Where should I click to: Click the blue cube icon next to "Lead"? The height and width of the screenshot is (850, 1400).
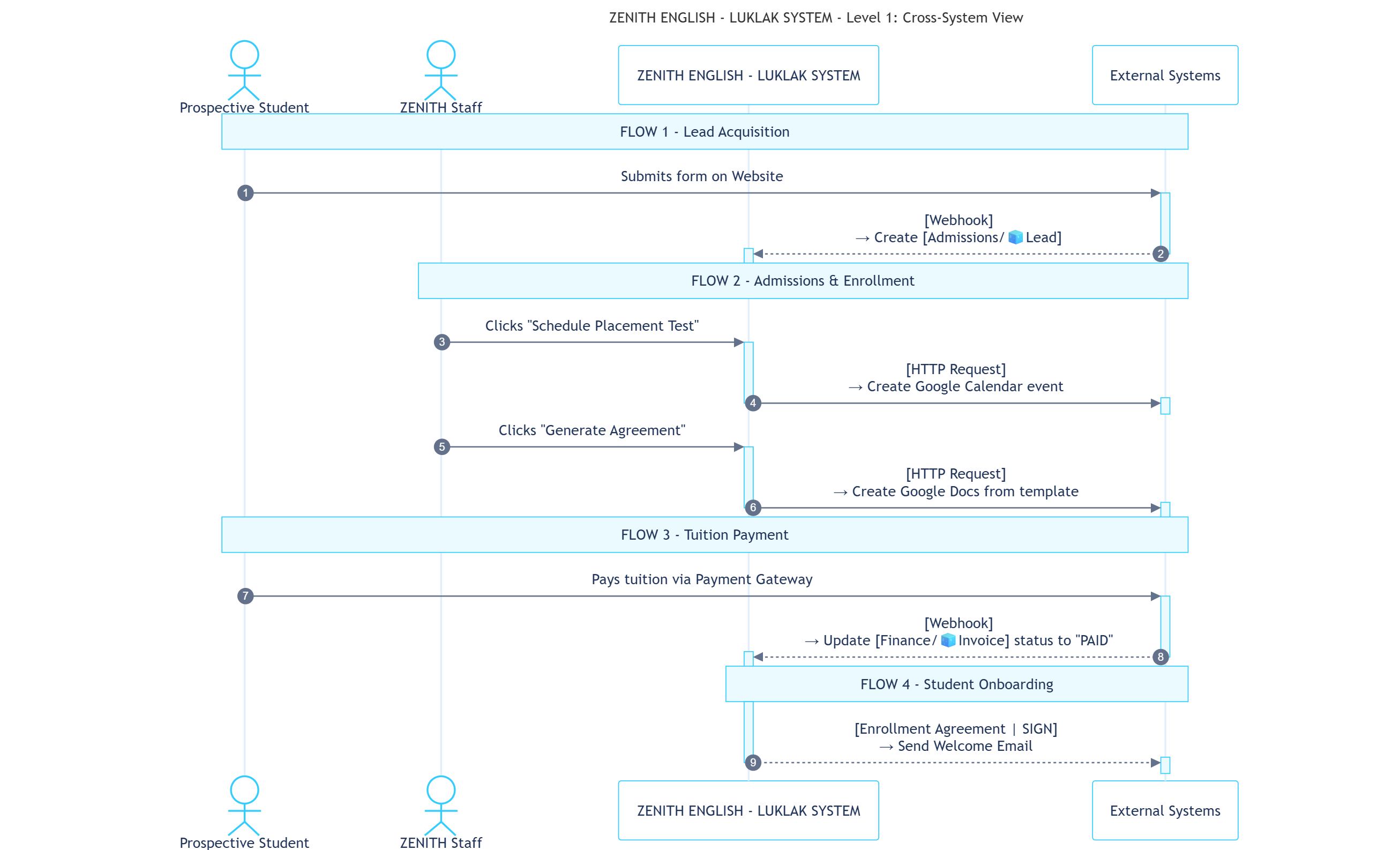click(x=1015, y=237)
